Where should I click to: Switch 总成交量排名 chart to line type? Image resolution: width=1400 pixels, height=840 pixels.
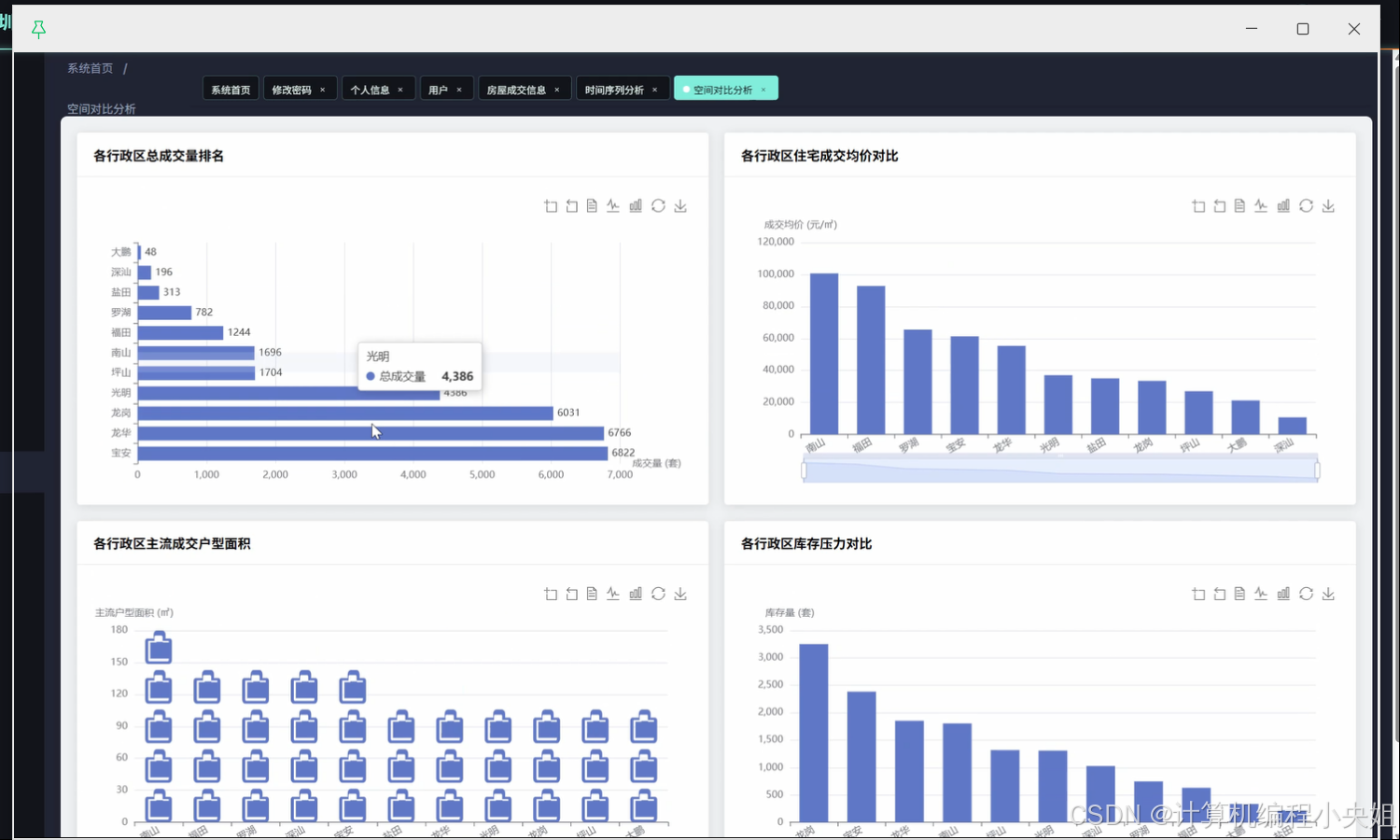tap(613, 205)
